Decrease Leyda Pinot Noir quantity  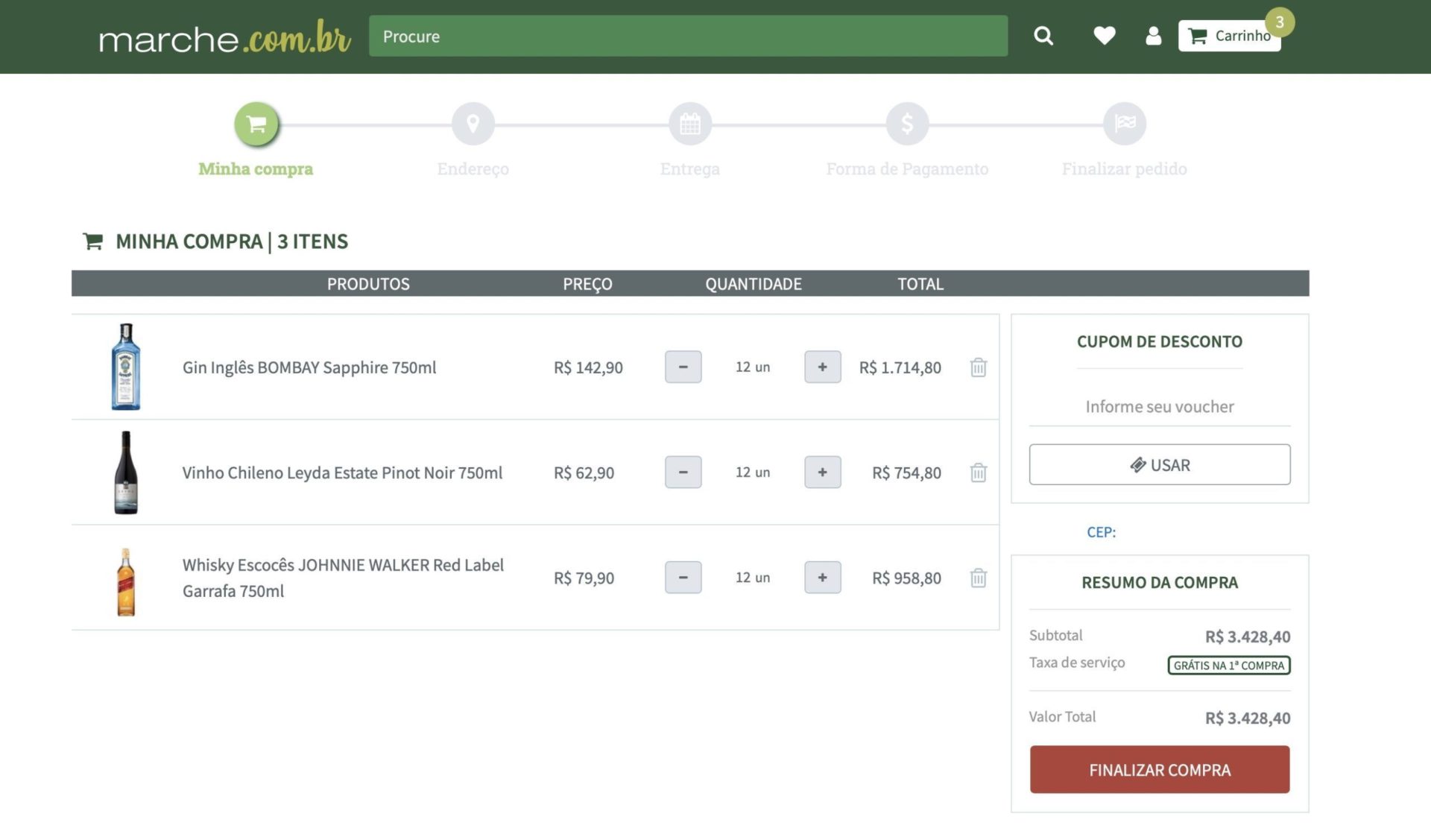pos(683,473)
